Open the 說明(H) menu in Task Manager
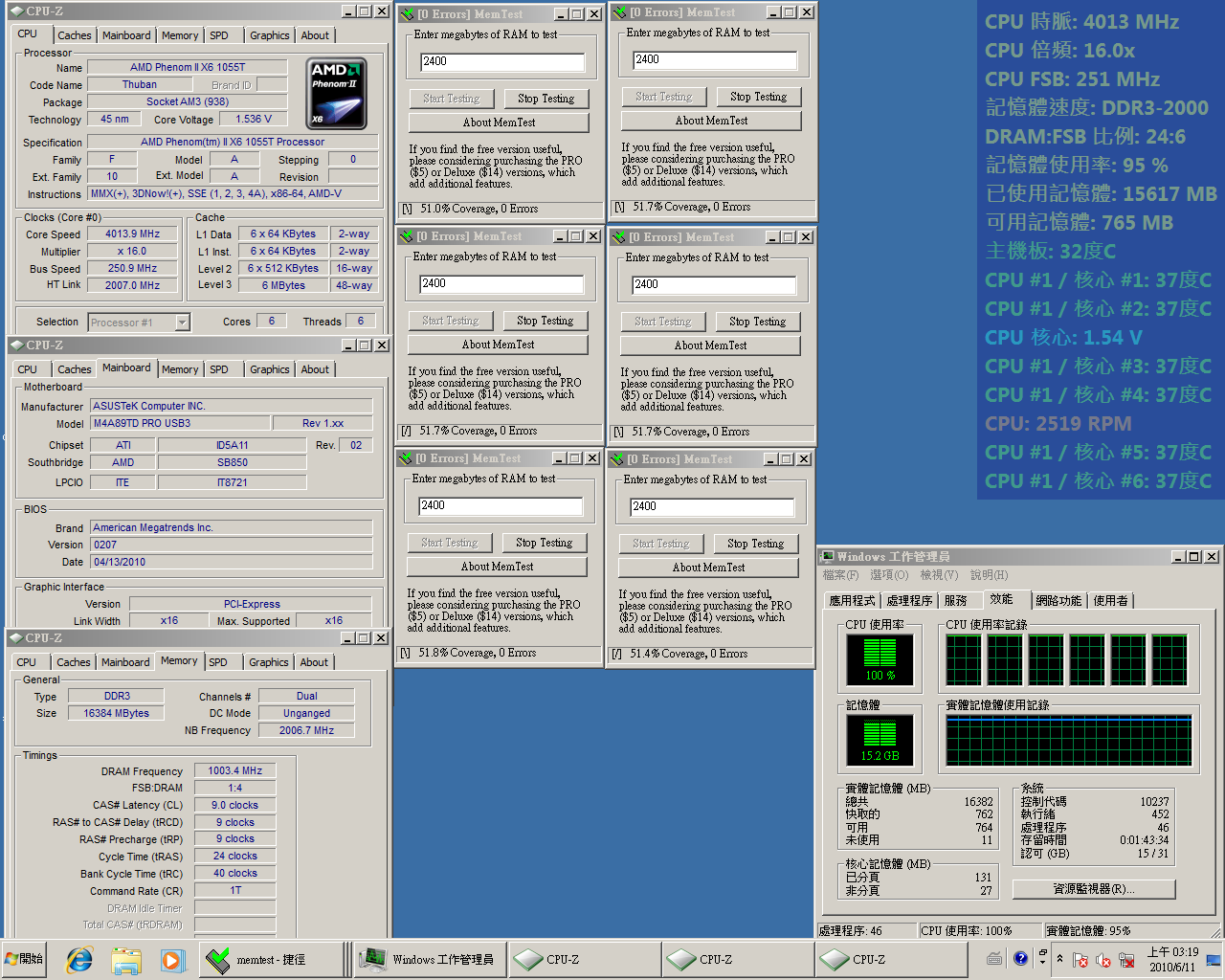Viewport: 1225px width, 980px height. coord(989,575)
